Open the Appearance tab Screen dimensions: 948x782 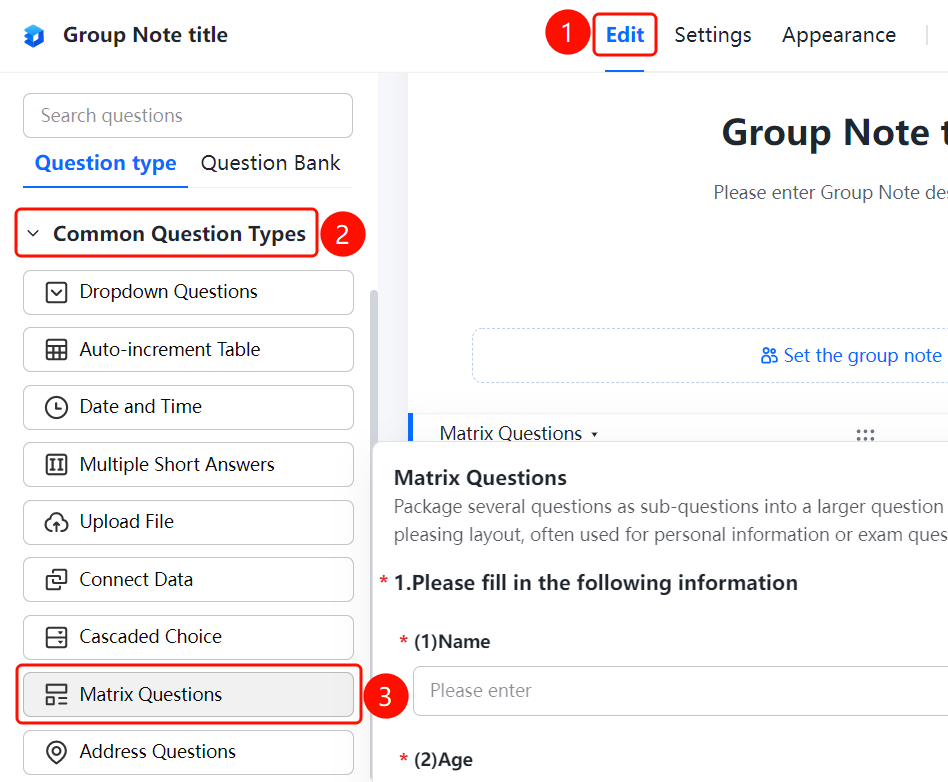point(839,35)
